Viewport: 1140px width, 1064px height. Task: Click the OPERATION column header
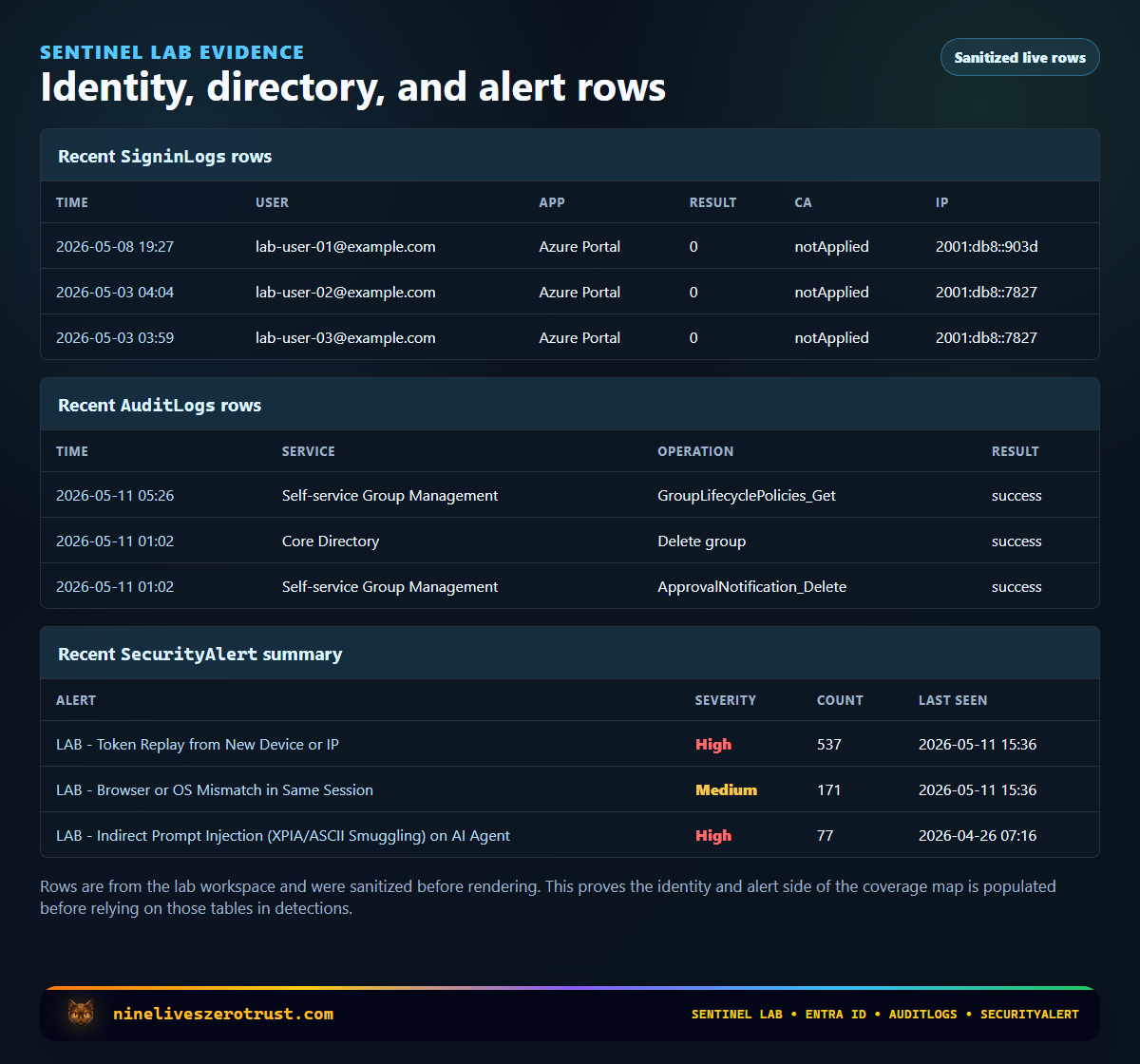pos(695,451)
